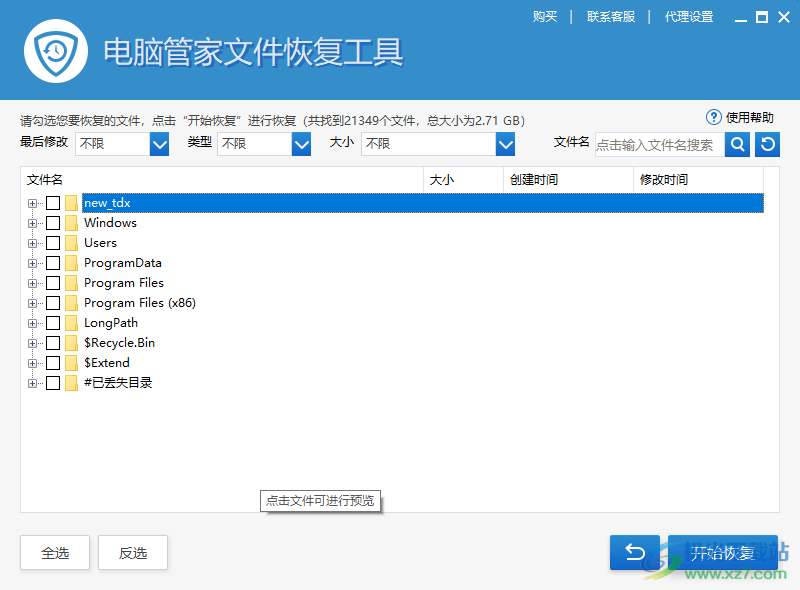The height and width of the screenshot is (590, 800).
Task: Click the shield clock app logo
Action: pyautogui.click(x=56, y=51)
